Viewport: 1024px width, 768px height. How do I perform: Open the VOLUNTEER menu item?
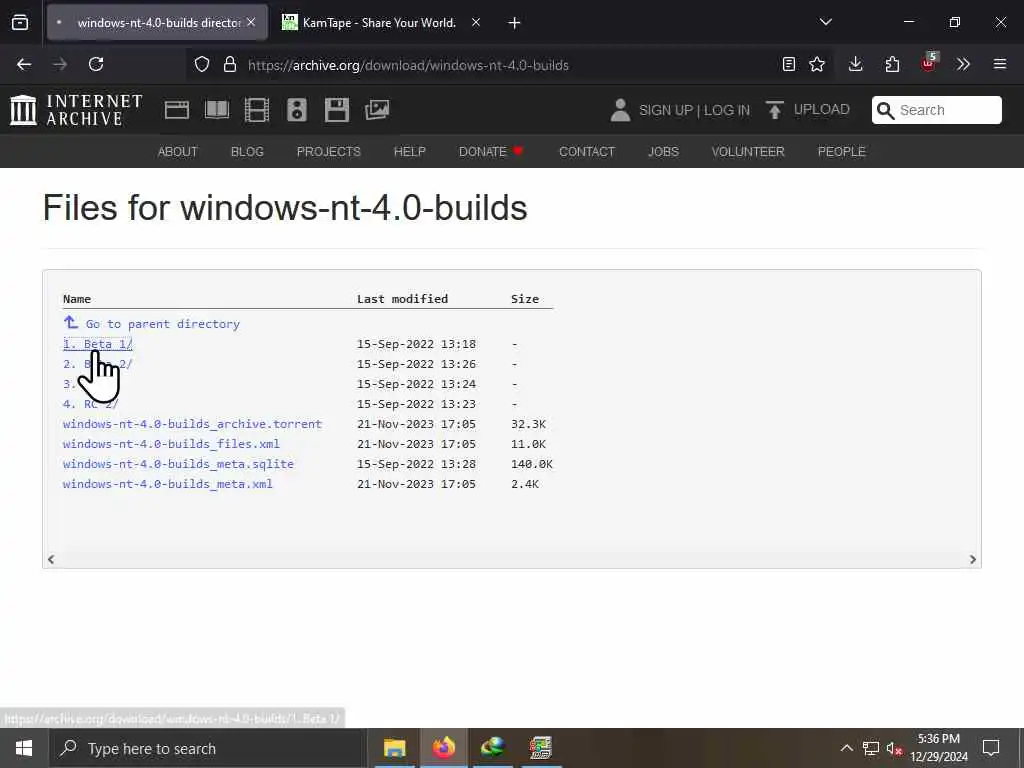tap(748, 152)
